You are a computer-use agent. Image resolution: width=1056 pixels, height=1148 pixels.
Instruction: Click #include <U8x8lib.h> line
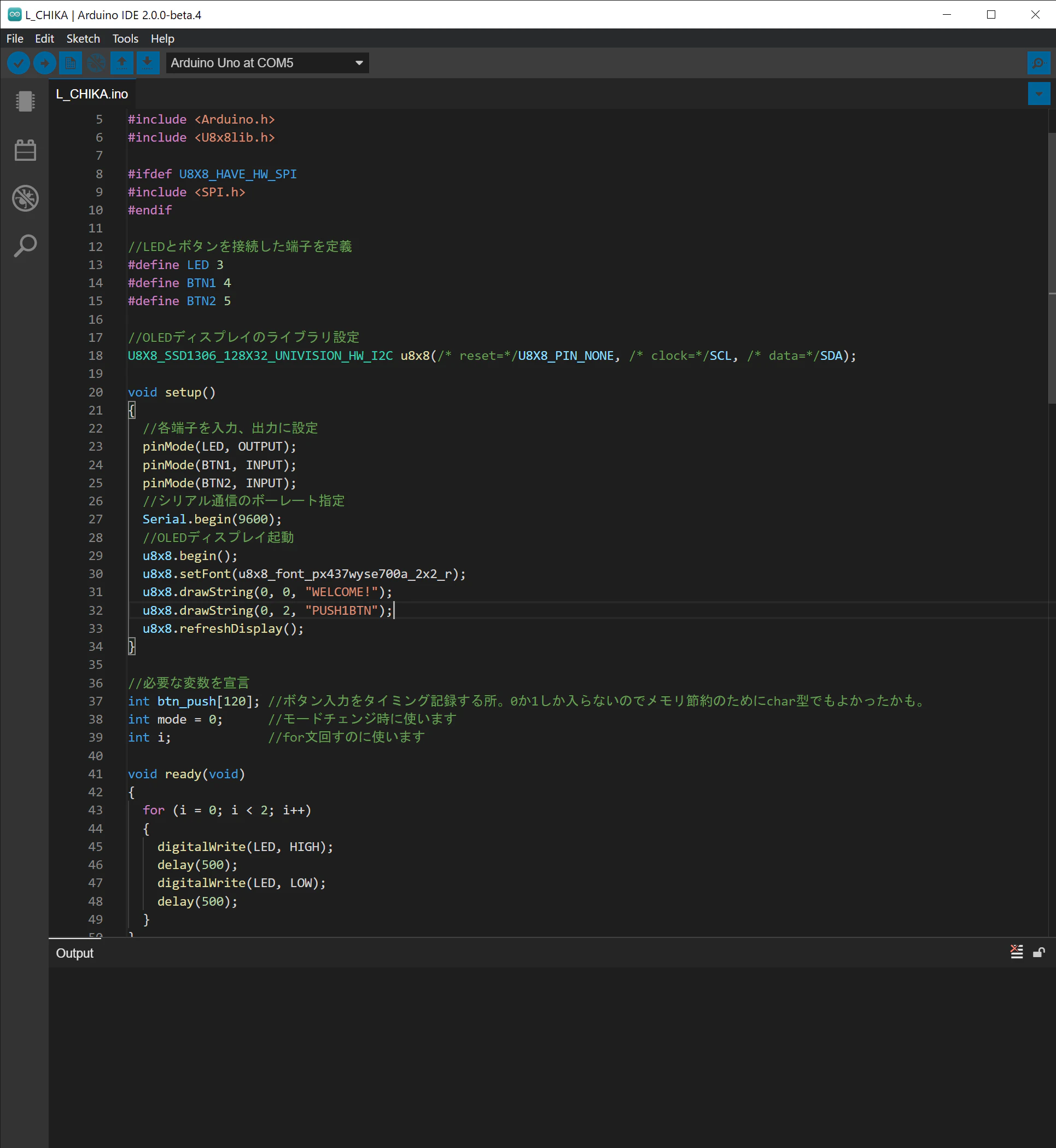point(201,137)
